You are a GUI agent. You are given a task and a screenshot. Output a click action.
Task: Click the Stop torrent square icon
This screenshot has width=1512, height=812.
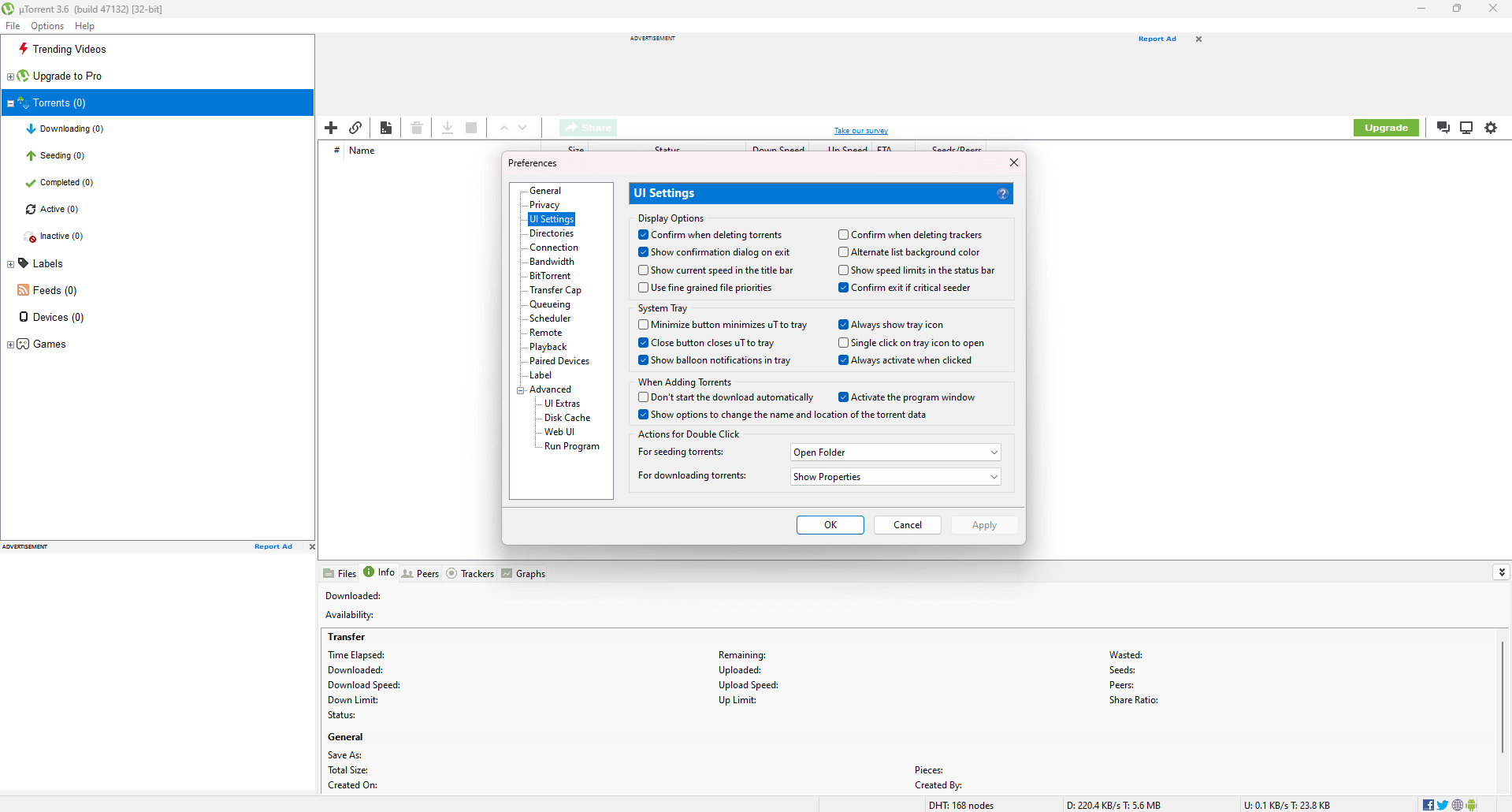click(471, 128)
